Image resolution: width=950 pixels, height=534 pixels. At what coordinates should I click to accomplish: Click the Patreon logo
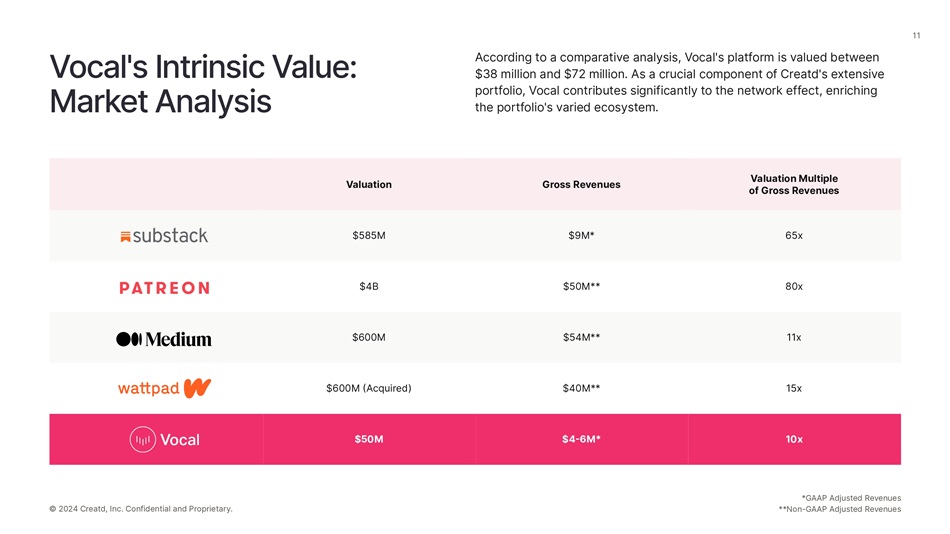click(x=164, y=288)
